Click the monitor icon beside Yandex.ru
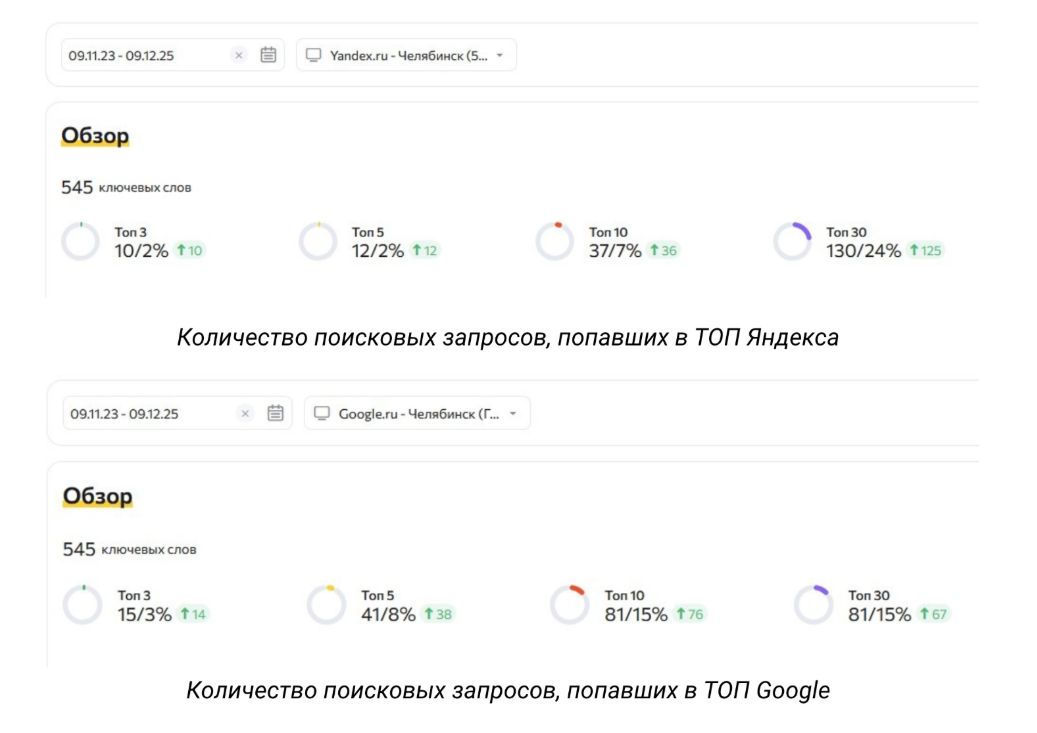The image size is (1037, 733). click(x=313, y=55)
